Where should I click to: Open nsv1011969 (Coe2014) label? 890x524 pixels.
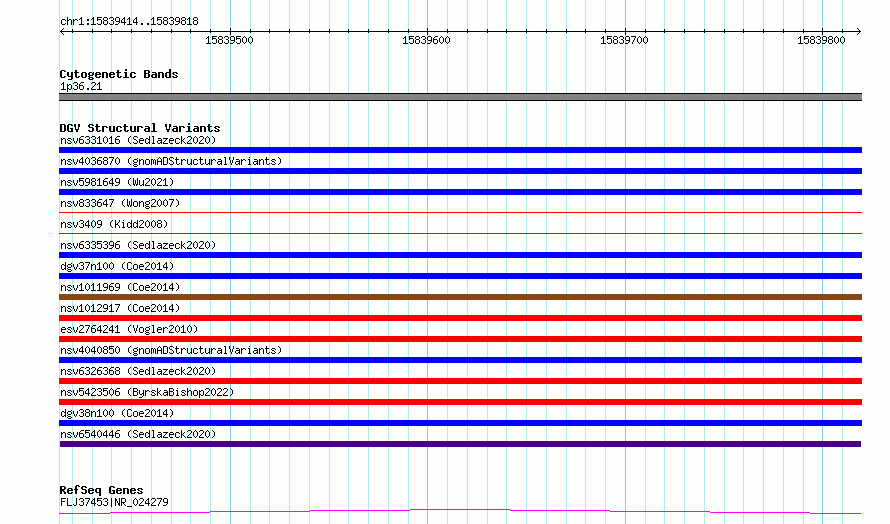(x=120, y=287)
